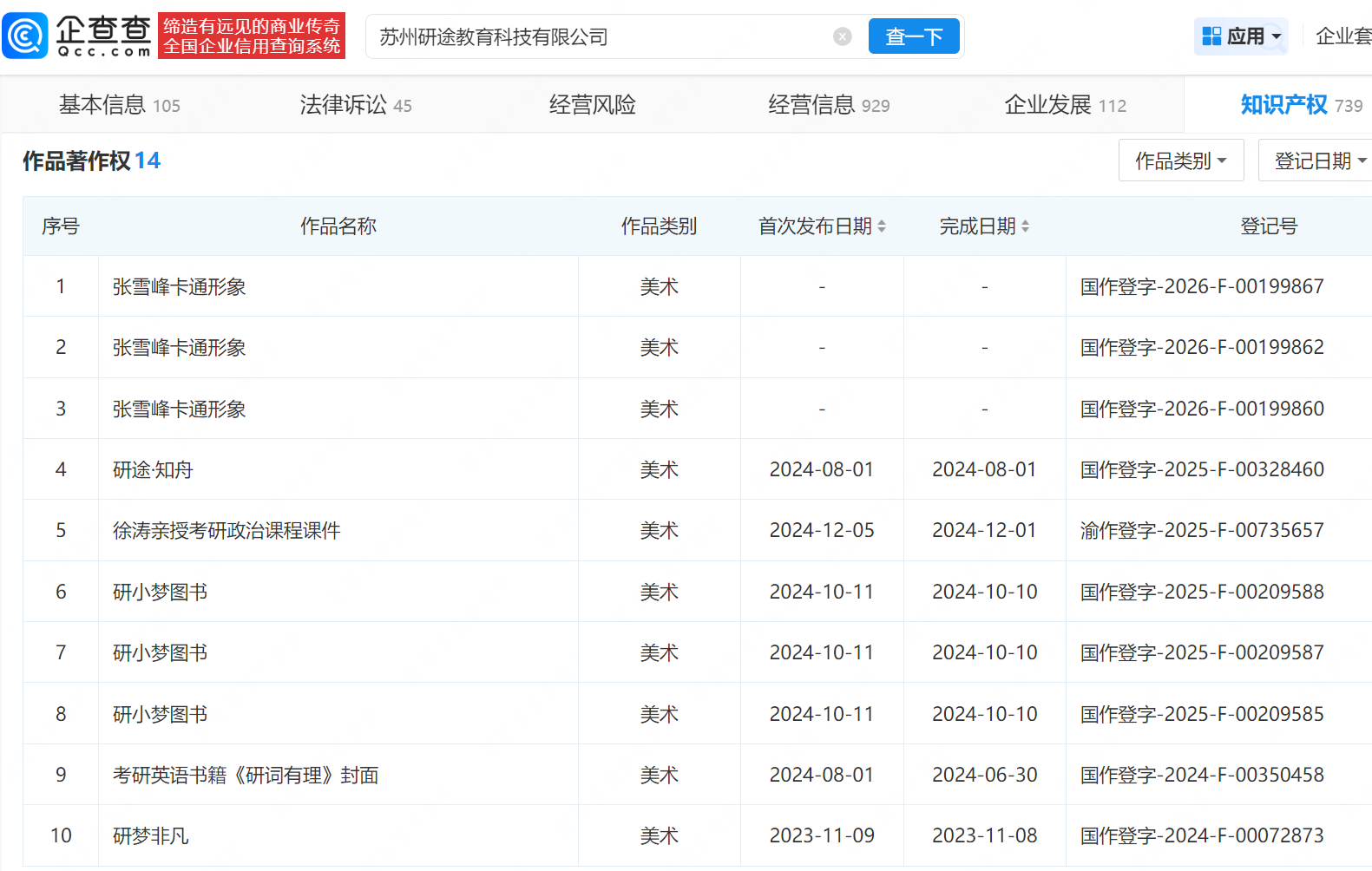This screenshot has width=1372, height=871.
Task: Click the 查一下 search button
Action: (x=914, y=36)
